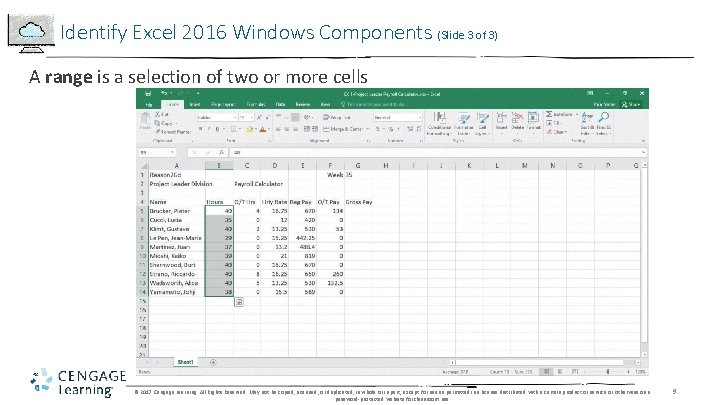This screenshot has width=720, height=405.
Task: Open the File tab
Action: pyautogui.click(x=149, y=105)
